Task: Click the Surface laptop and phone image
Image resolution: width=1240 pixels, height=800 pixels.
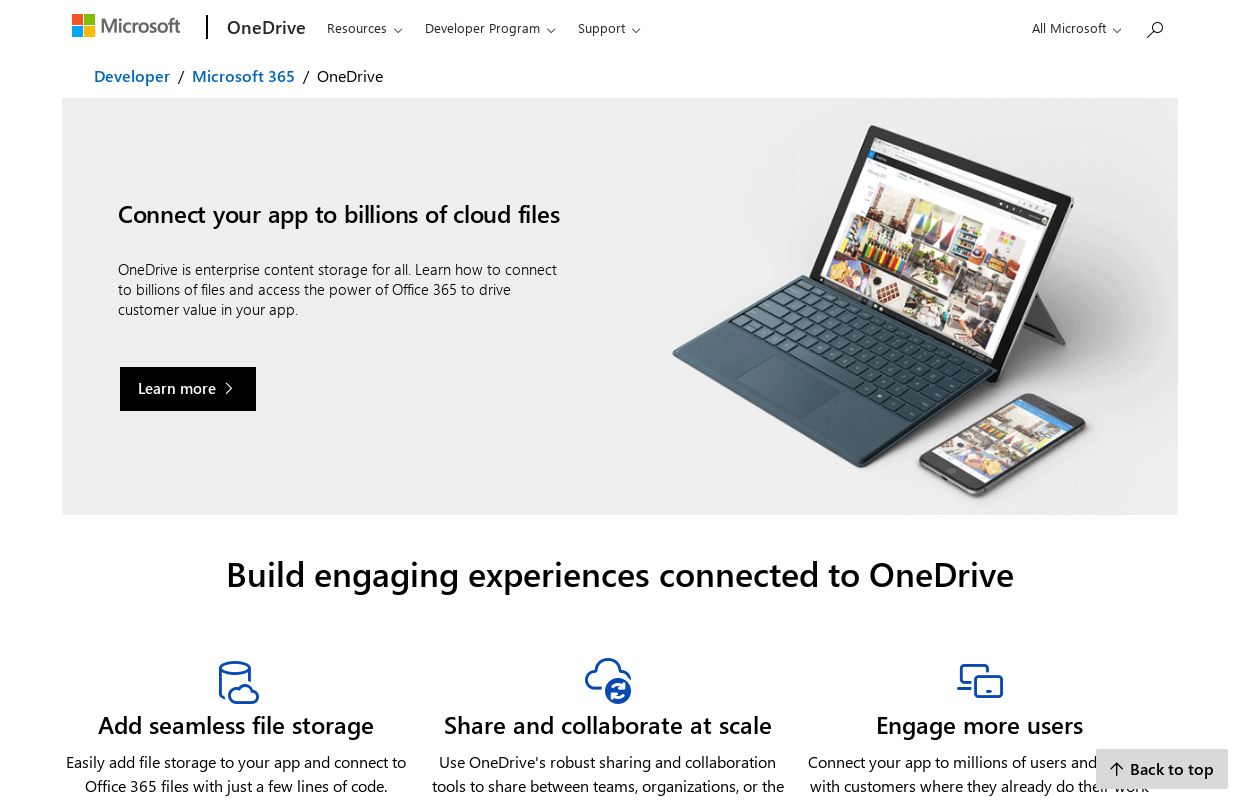Action: (x=878, y=310)
